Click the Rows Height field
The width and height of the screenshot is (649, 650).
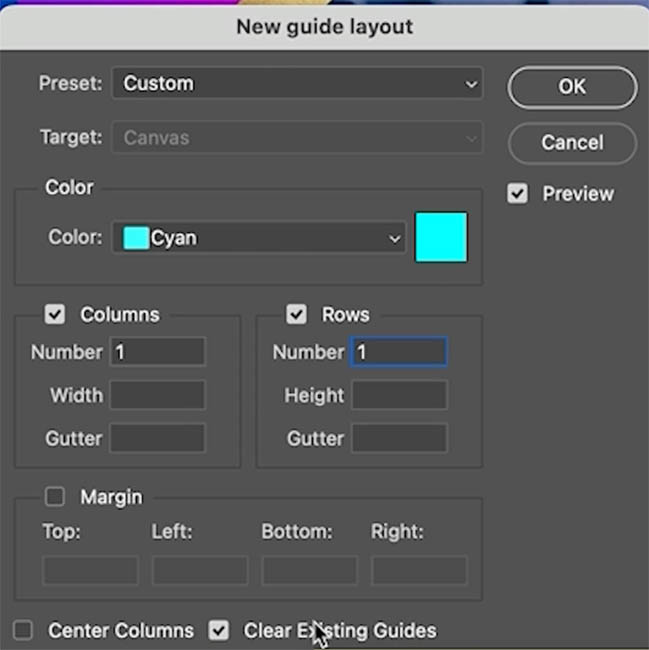point(400,395)
